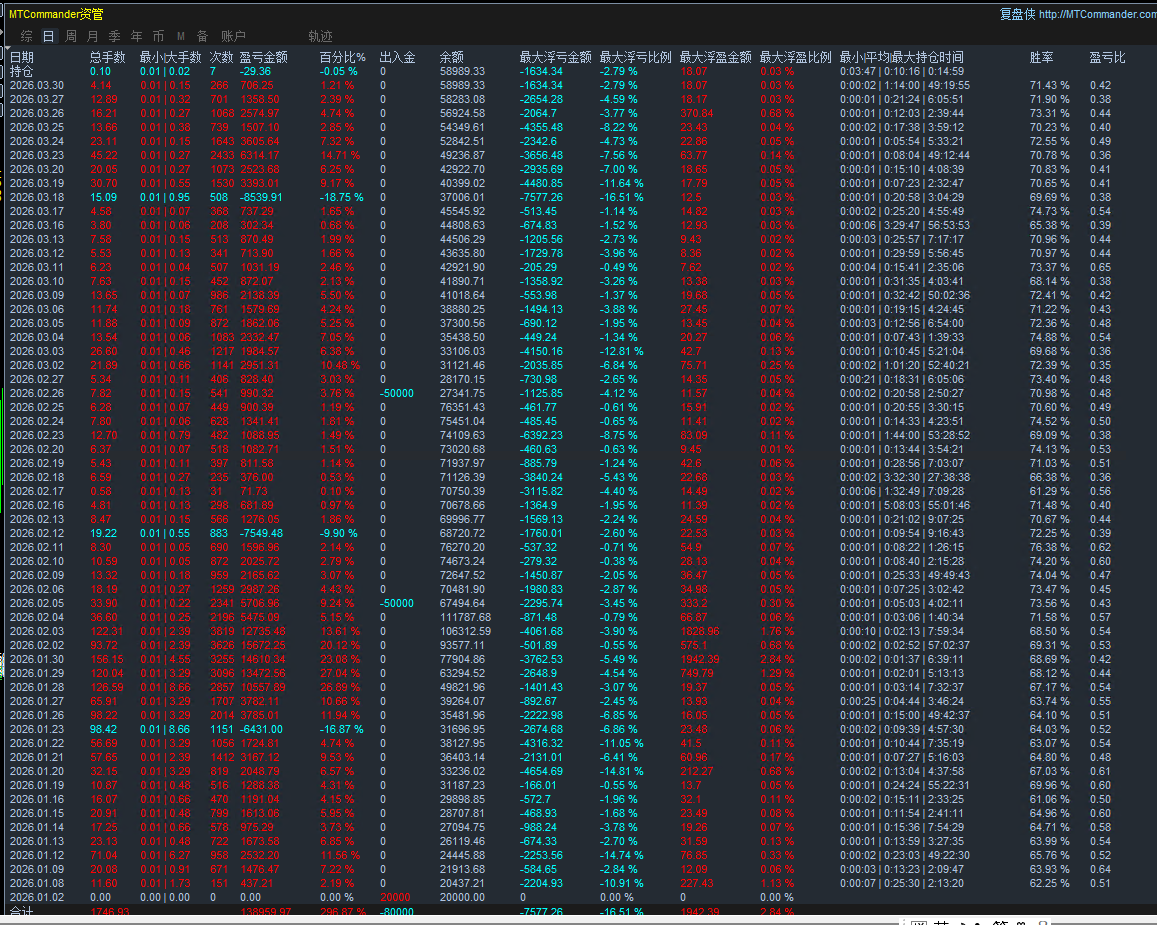Viewport: 1157px width, 925px height.
Task: Click the 胜率 column header
Action: tap(1041, 58)
